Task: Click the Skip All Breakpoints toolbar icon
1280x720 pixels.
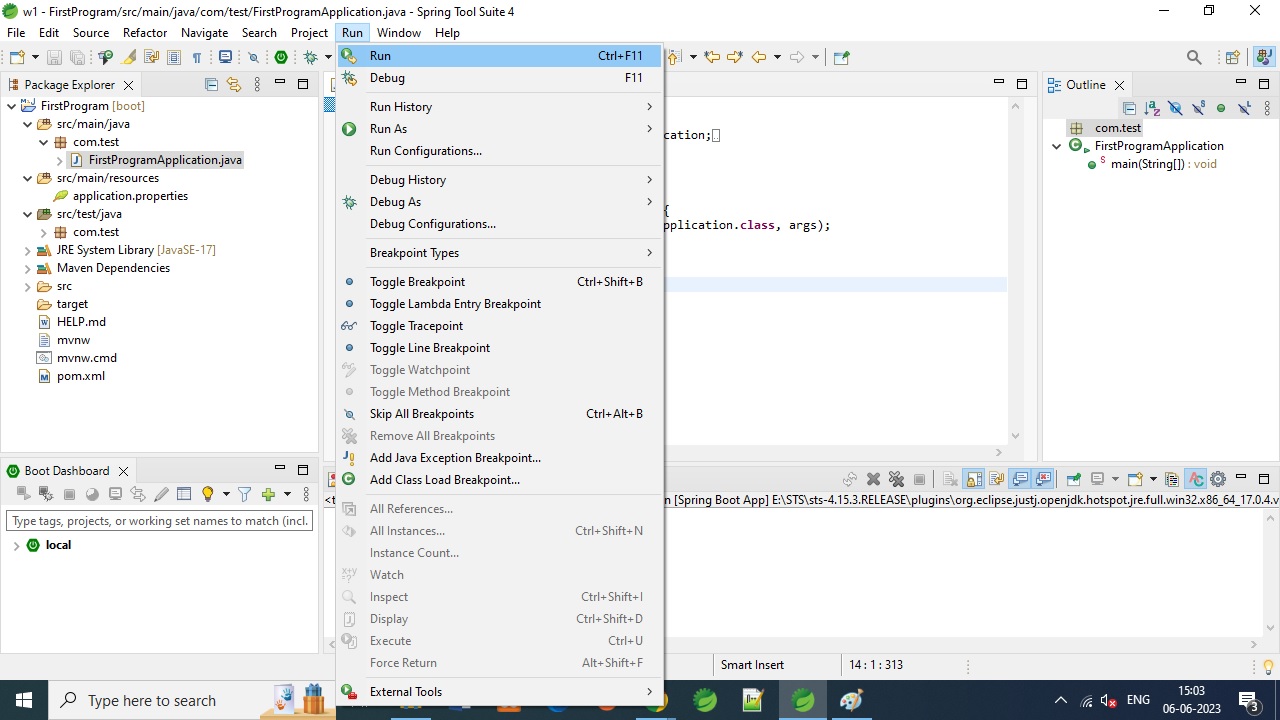Action: point(253,57)
